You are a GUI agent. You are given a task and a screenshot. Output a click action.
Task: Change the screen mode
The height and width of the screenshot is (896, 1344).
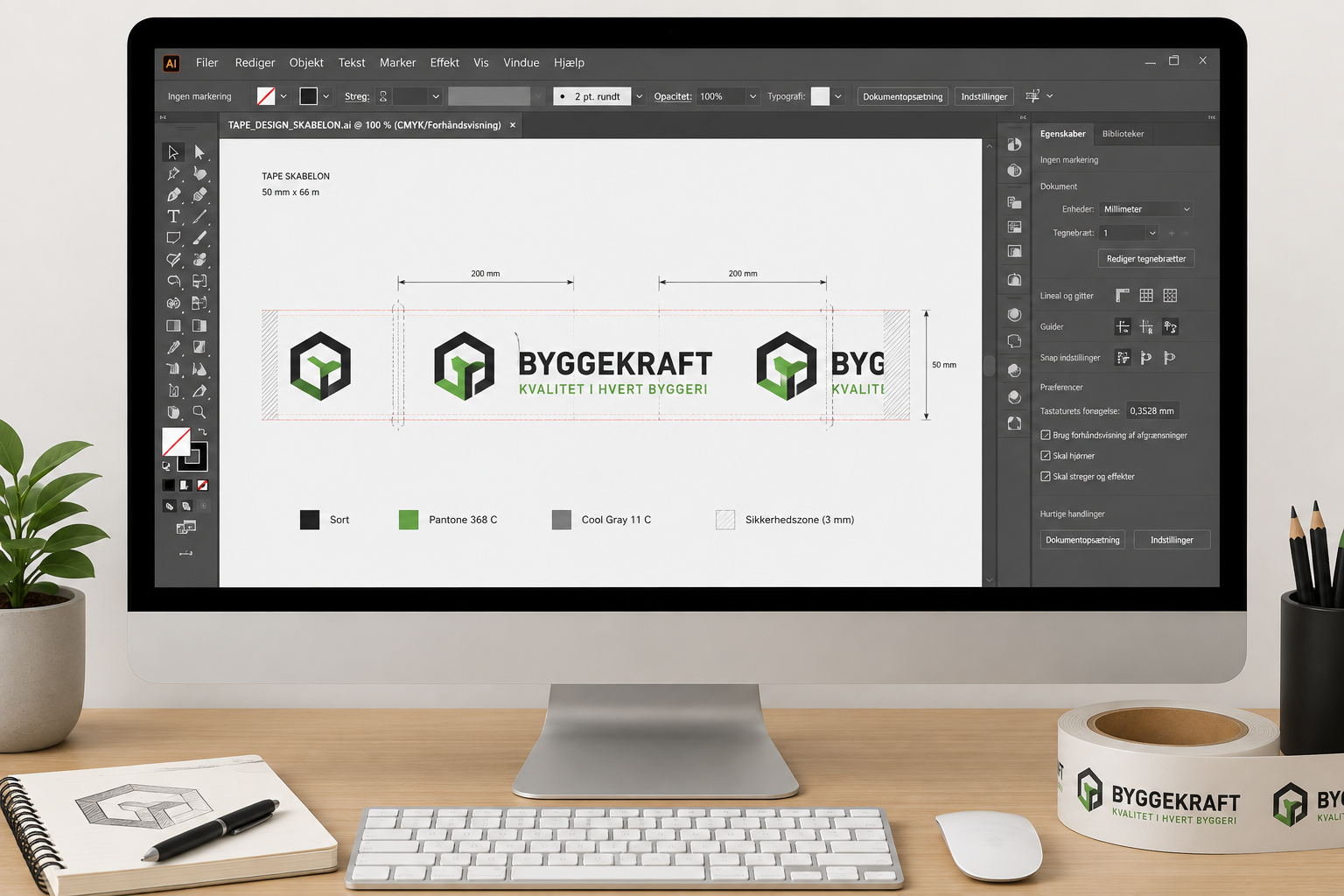[x=185, y=527]
